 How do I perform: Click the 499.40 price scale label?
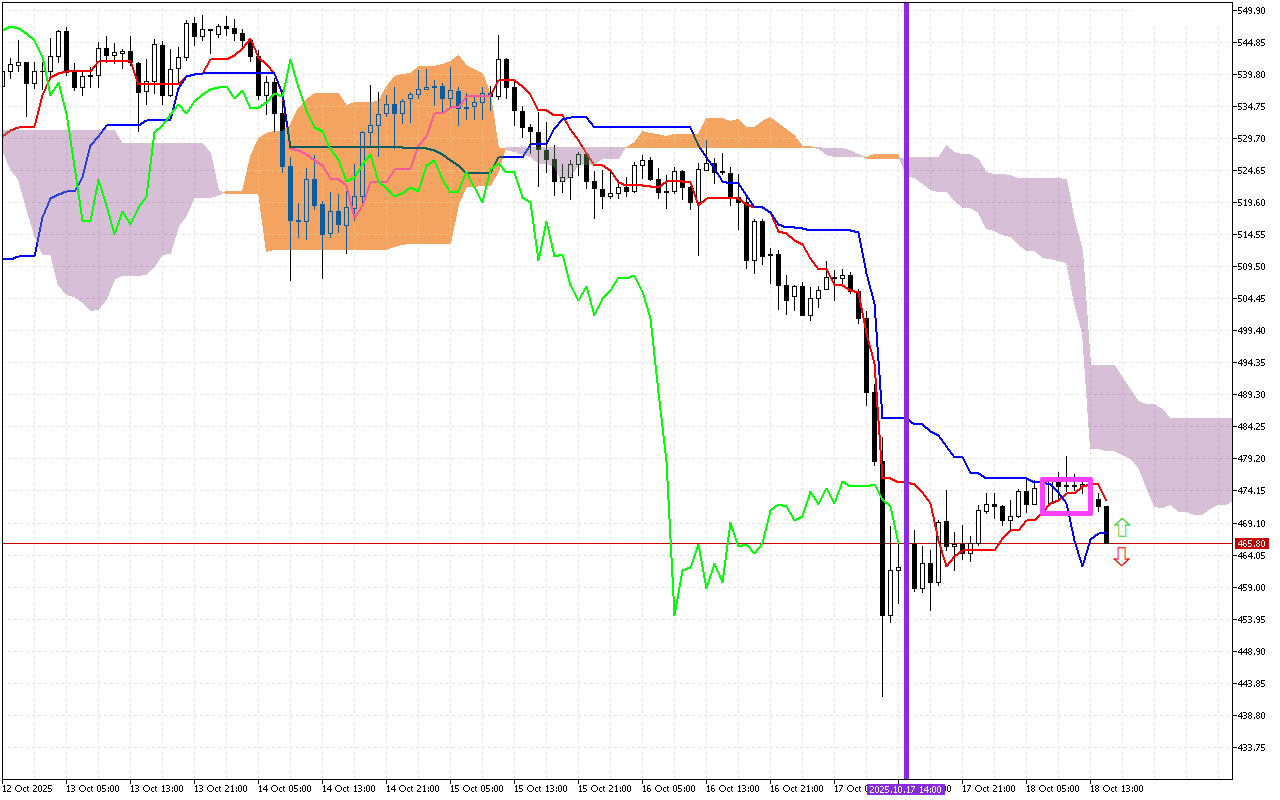pos(1252,330)
